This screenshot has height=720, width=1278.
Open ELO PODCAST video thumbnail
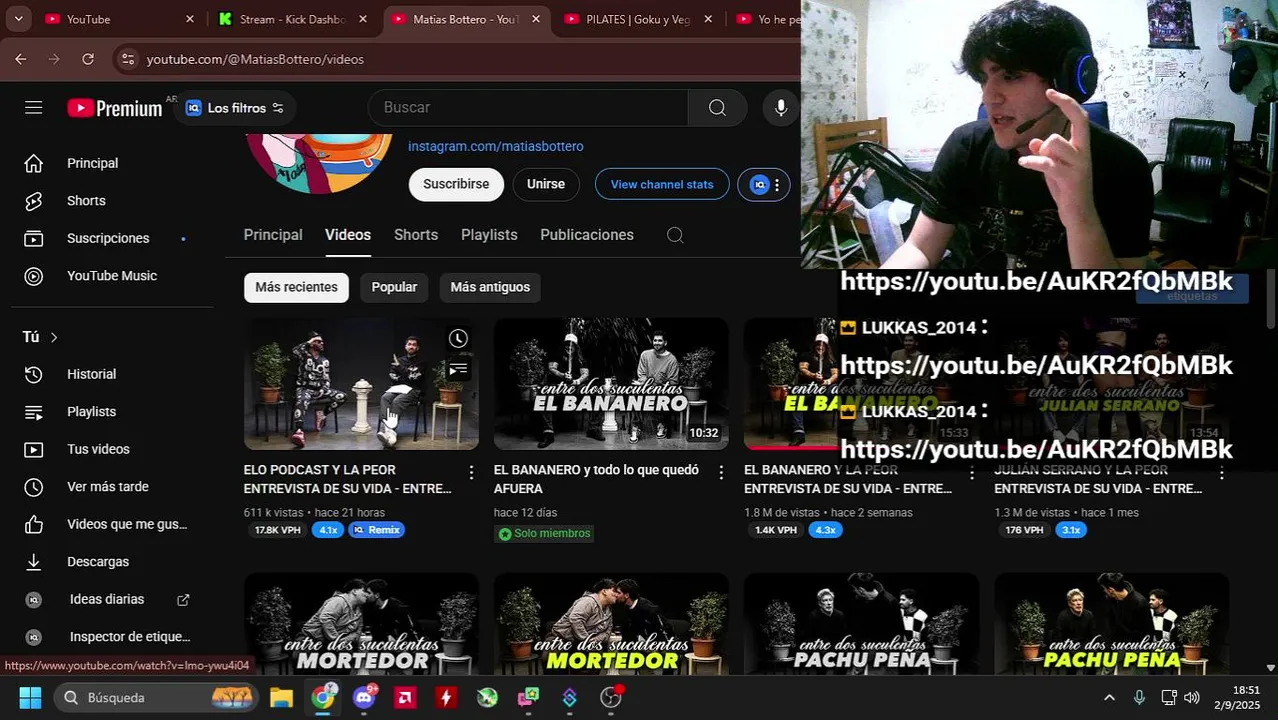[361, 384]
